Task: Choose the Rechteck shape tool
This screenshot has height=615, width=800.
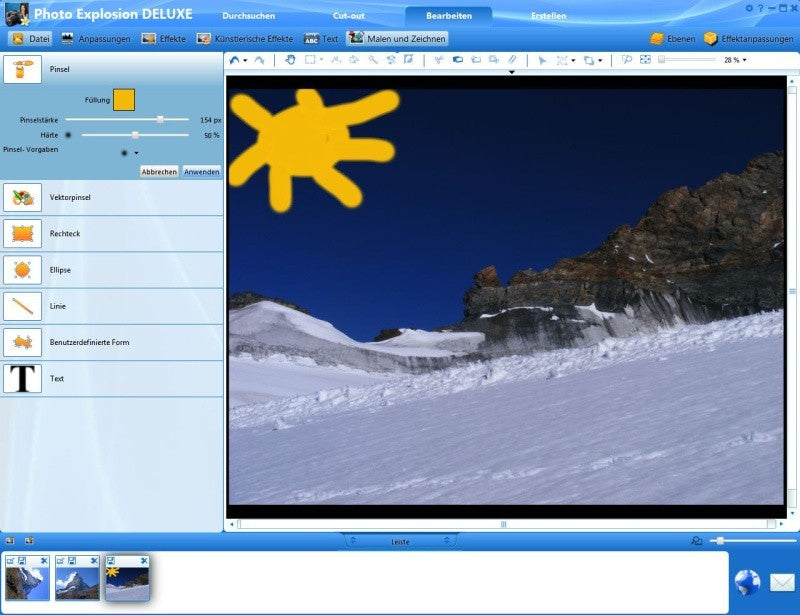Action: [22, 234]
